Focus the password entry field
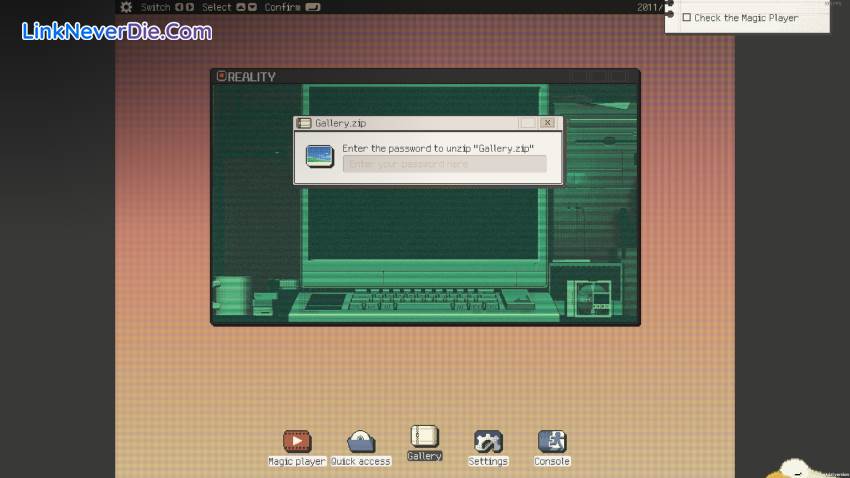Screen dimensions: 850x478 click(x=444, y=164)
